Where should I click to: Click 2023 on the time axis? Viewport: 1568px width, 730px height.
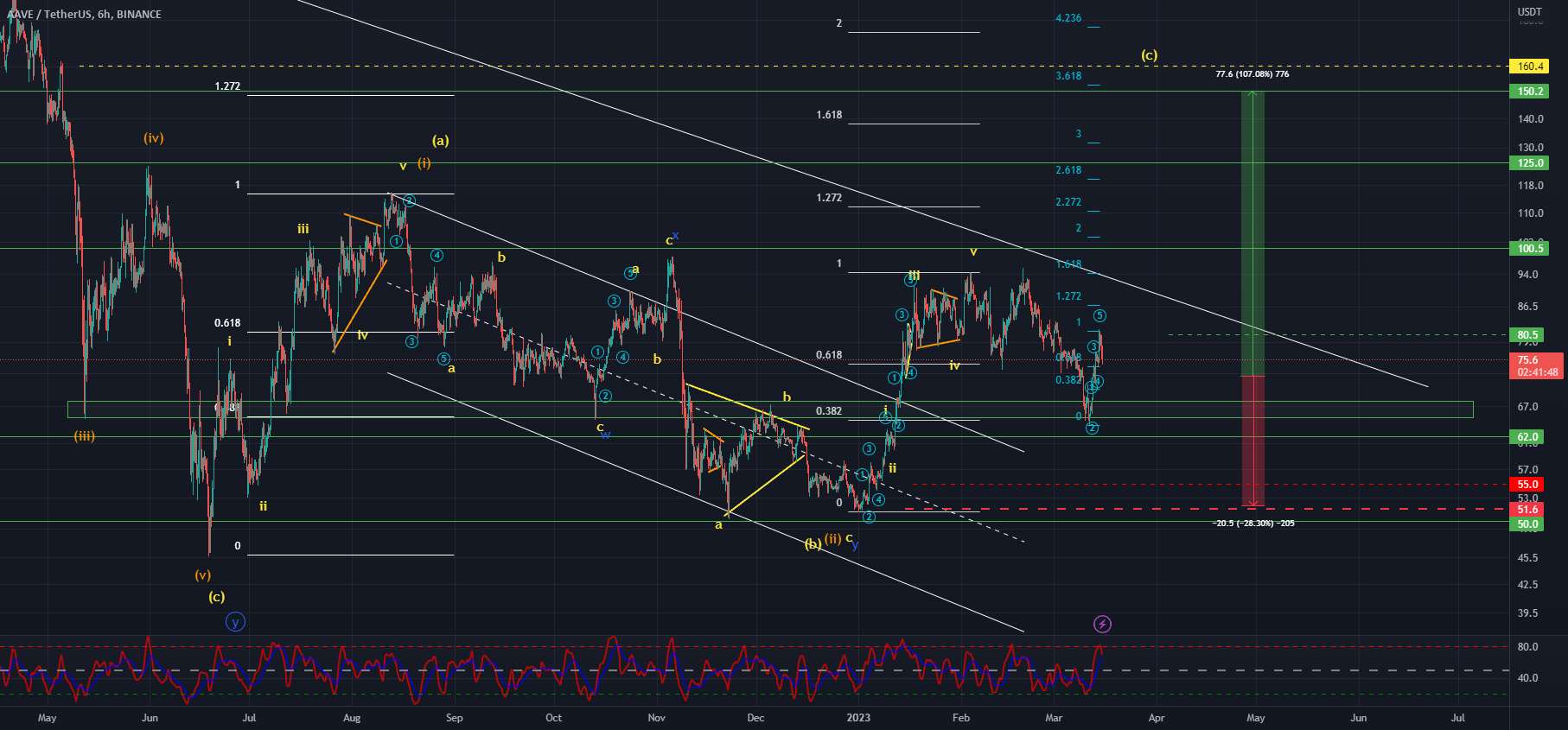[859, 718]
